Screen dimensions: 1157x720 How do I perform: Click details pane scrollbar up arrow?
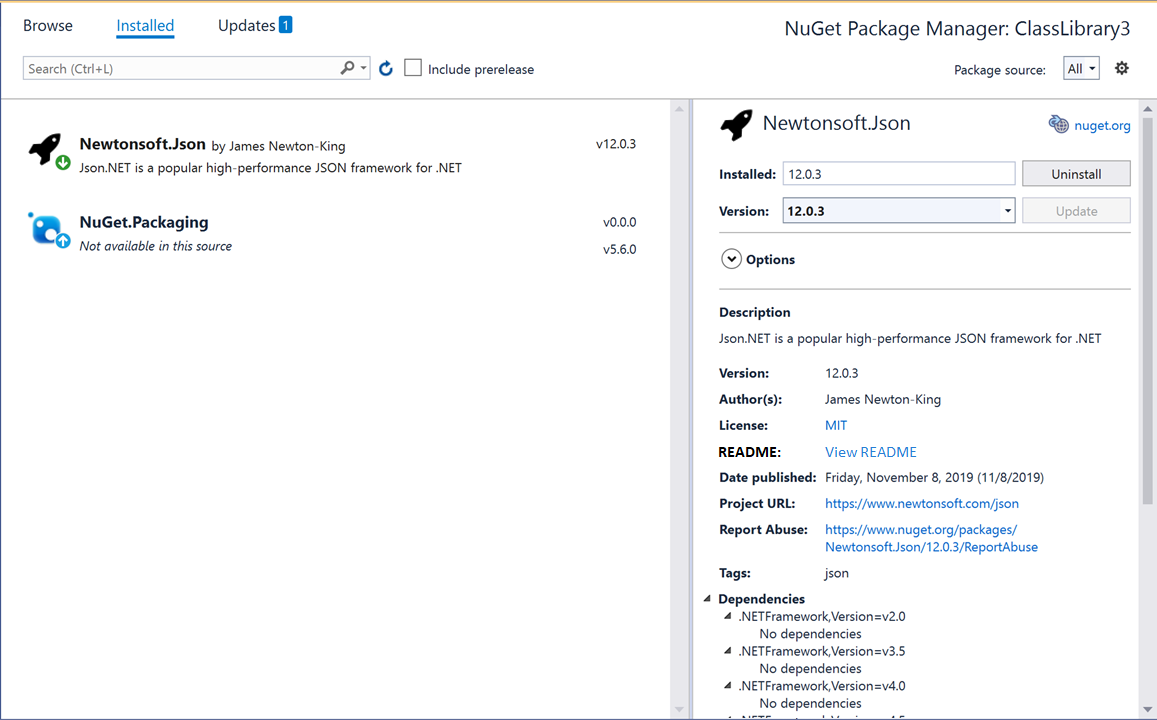pyautogui.click(x=1147, y=109)
